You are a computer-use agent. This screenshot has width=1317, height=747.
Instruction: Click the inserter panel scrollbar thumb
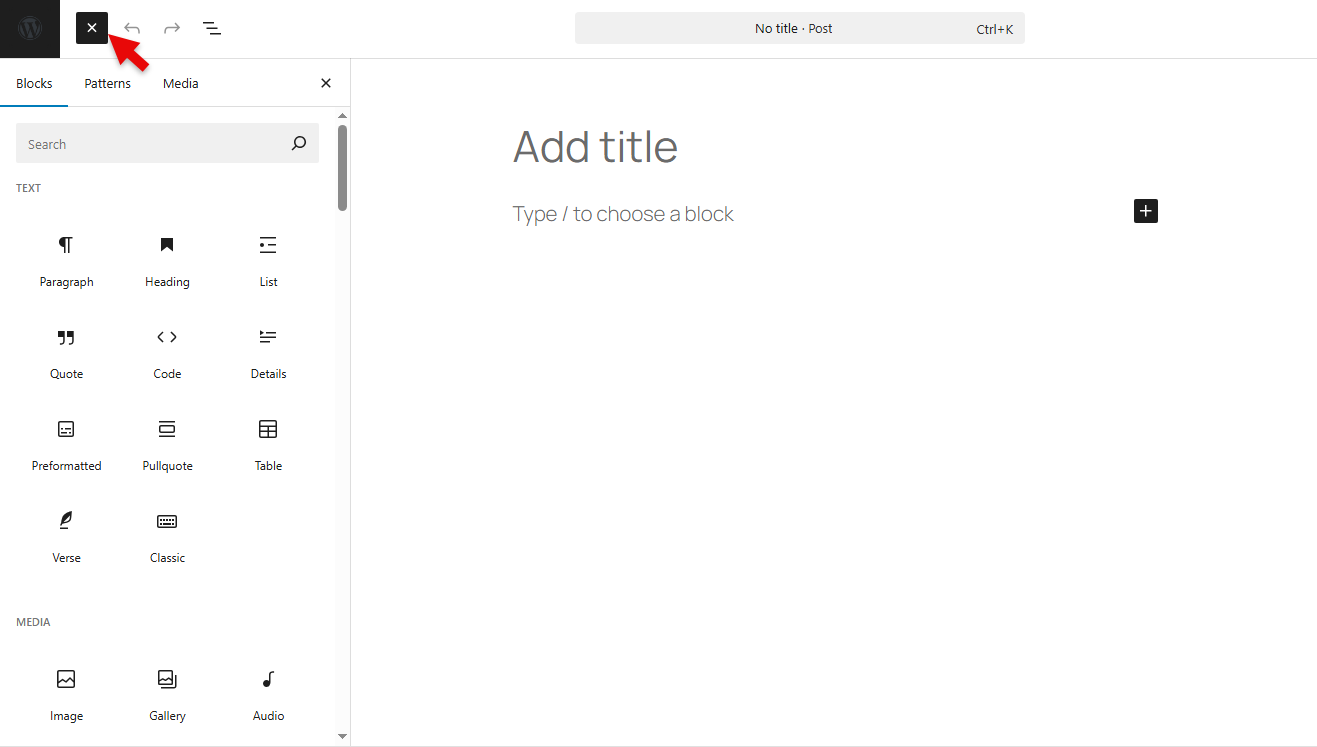coord(343,167)
